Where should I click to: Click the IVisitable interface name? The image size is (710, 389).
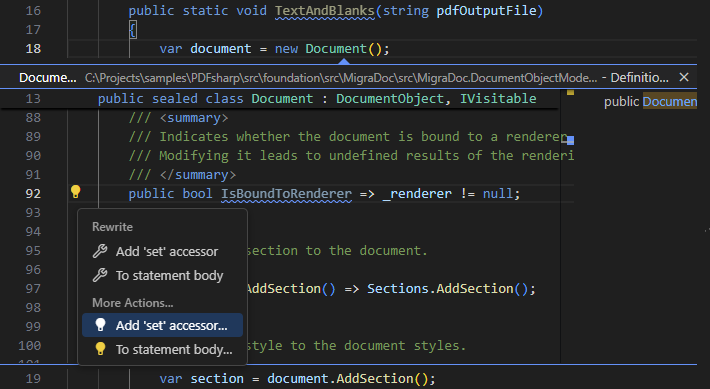pos(498,99)
